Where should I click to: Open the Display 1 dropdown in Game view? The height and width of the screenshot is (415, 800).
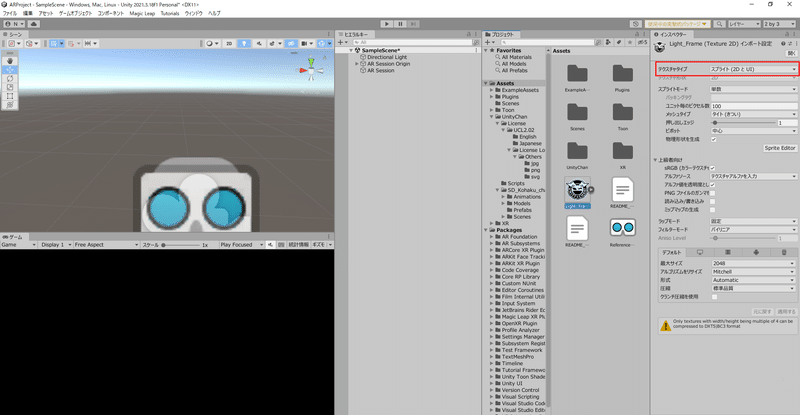pos(56,245)
